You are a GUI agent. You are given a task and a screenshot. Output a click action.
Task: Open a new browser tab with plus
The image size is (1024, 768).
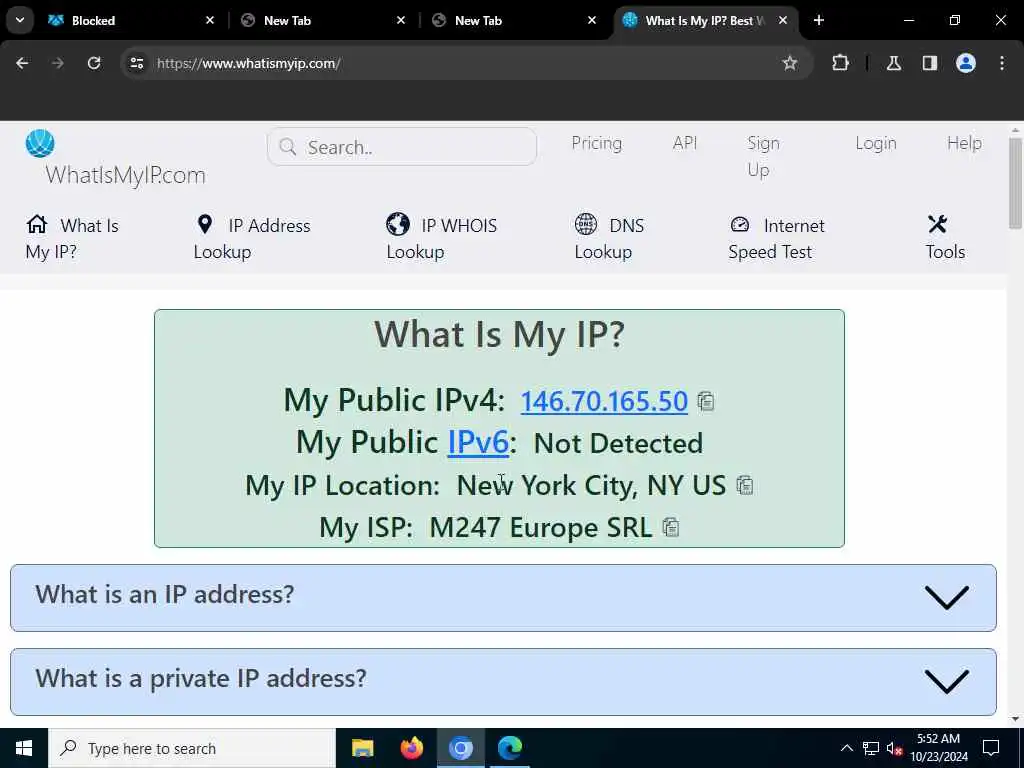tap(818, 20)
